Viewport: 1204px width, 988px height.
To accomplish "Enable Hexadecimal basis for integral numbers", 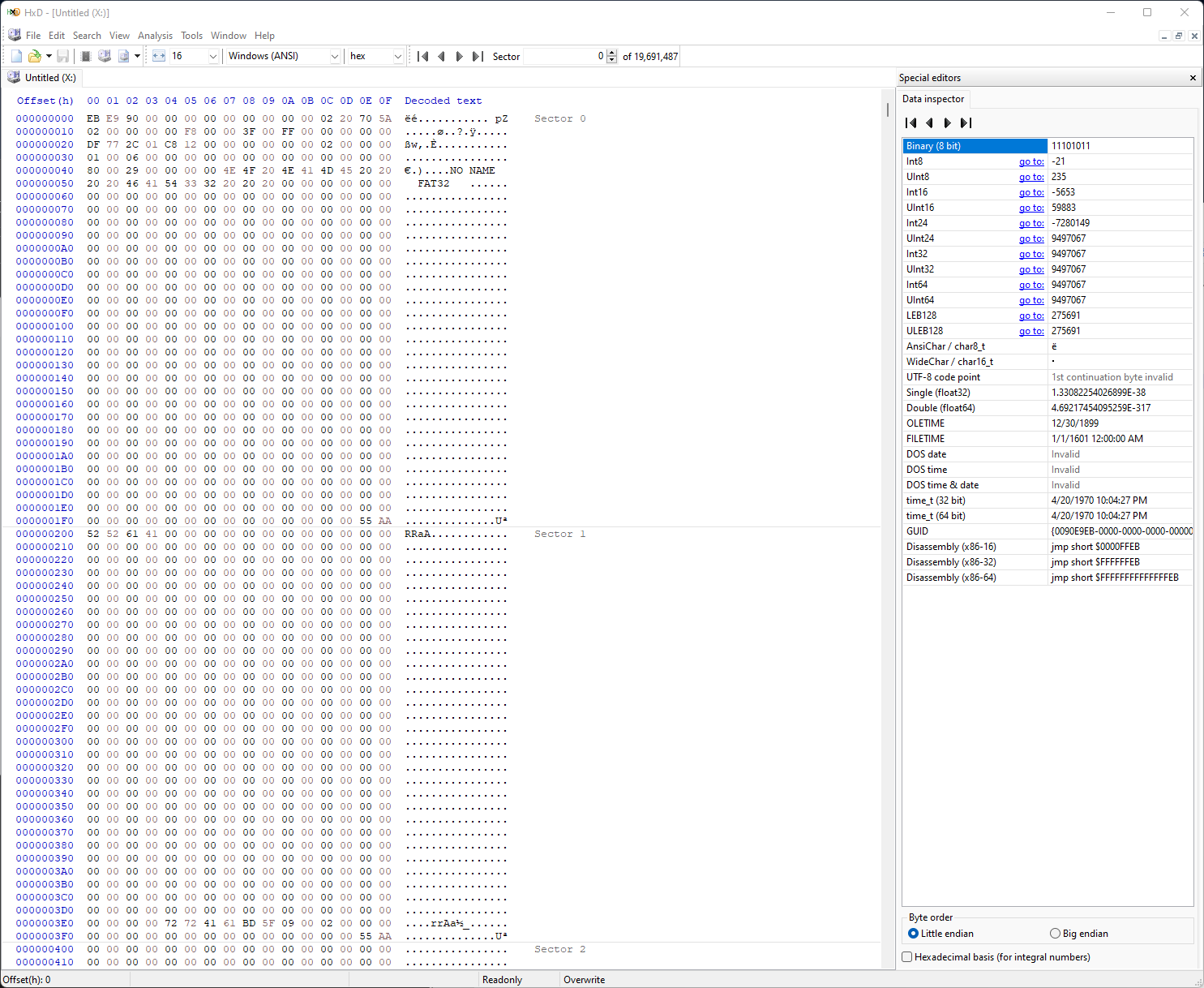I will coord(906,956).
